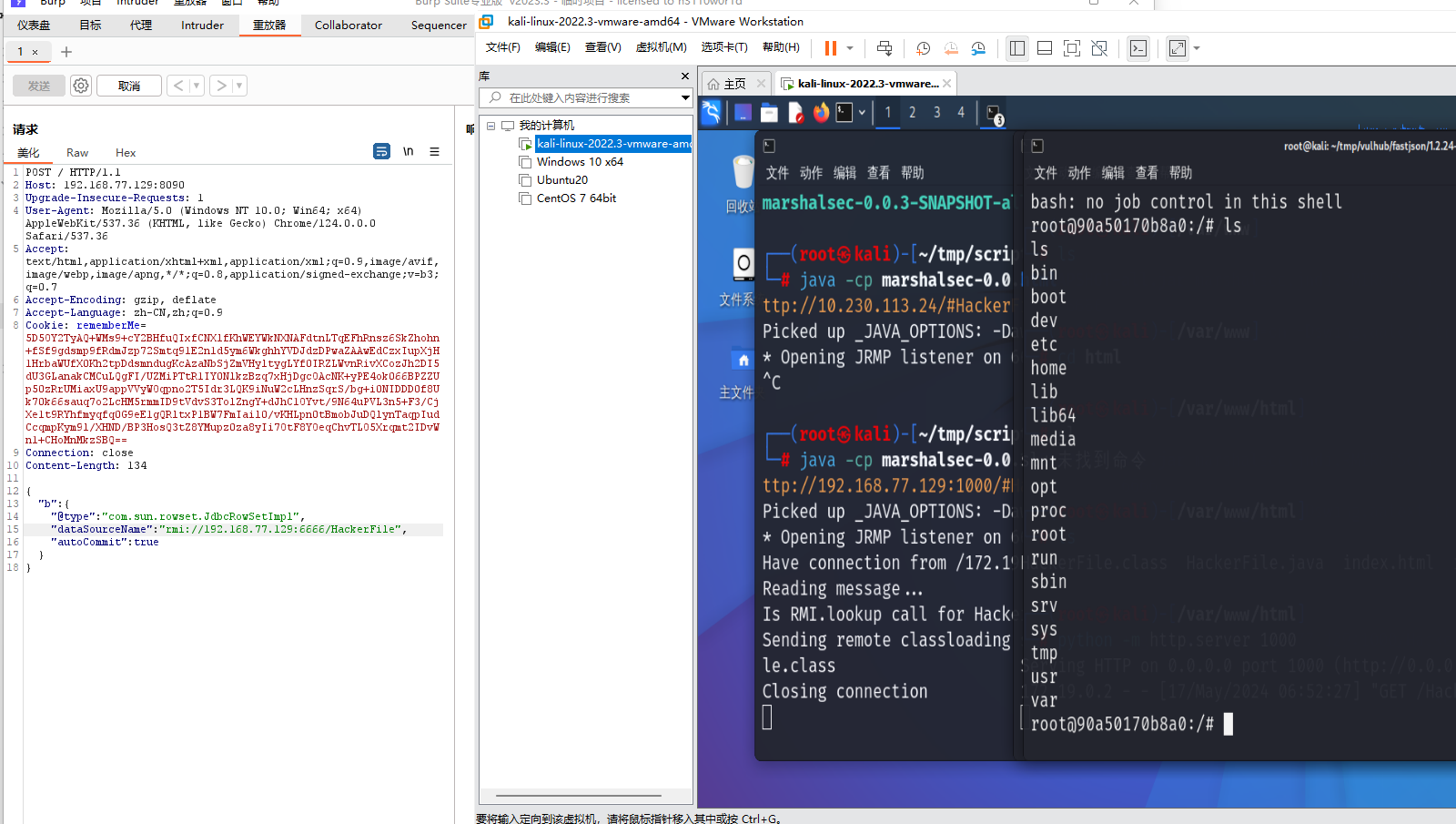Image resolution: width=1456 pixels, height=824 pixels.
Task: Open terminal dropdown arrow in Kali panel
Action: pyautogui.click(x=862, y=113)
